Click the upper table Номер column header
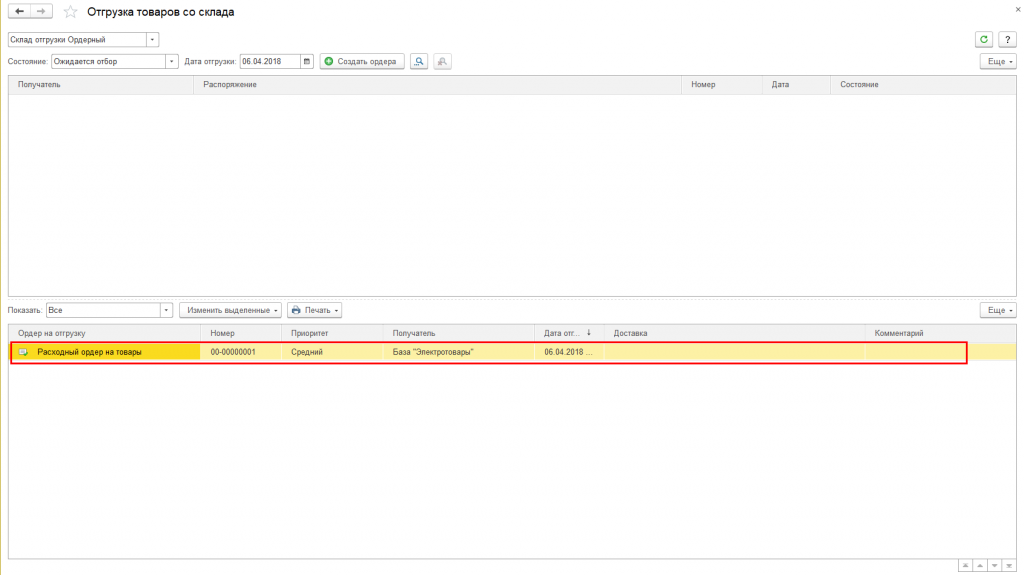Image resolution: width=1024 pixels, height=575 pixels. [722, 85]
